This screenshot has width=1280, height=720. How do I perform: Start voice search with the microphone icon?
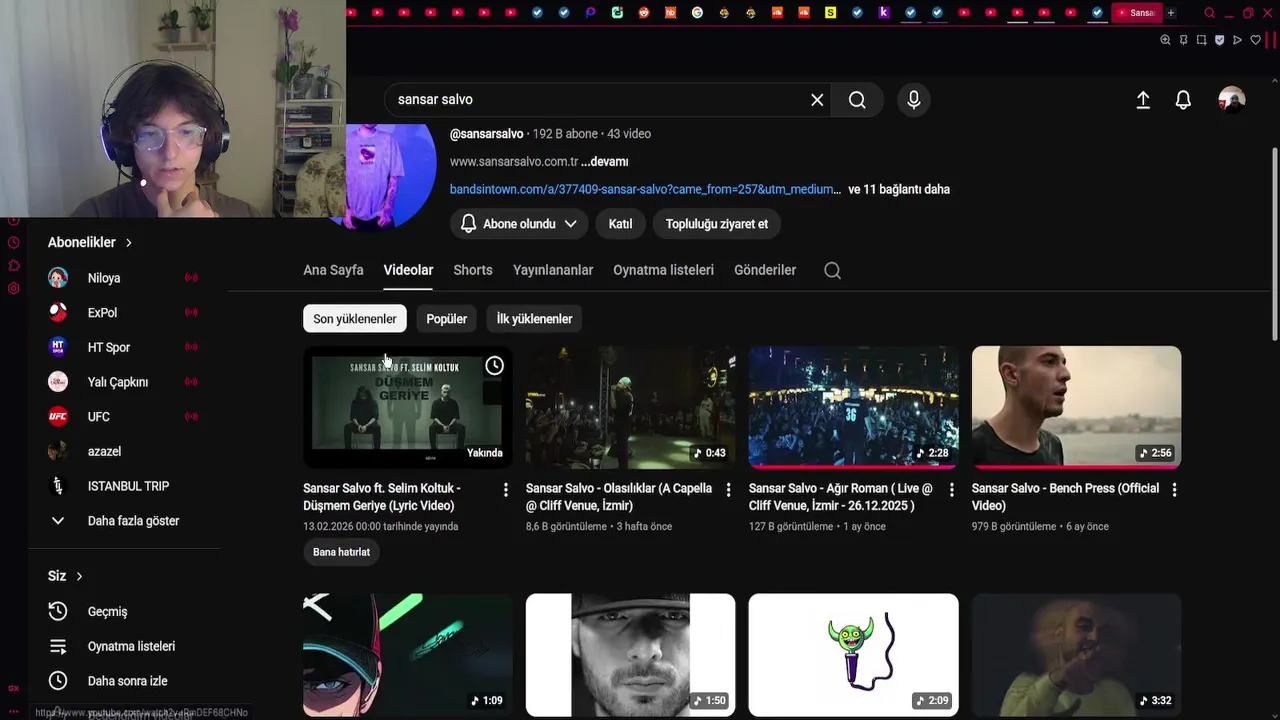click(913, 100)
